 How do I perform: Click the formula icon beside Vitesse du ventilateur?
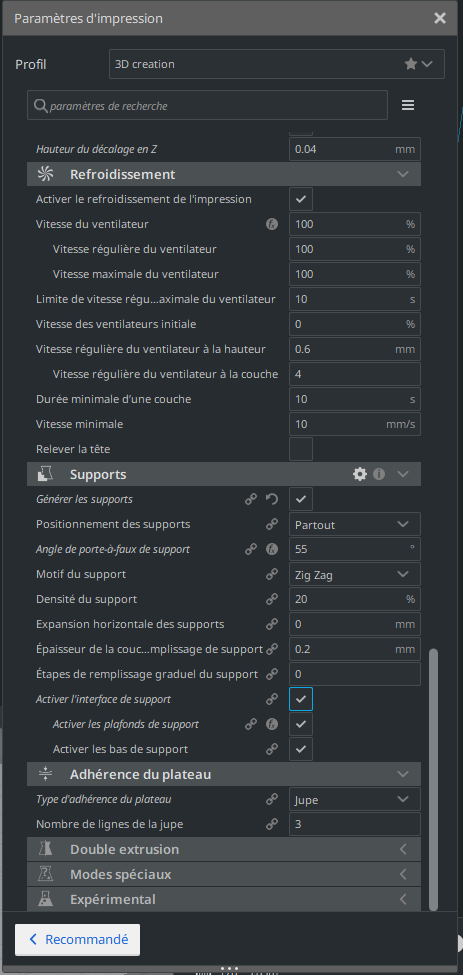click(x=272, y=224)
